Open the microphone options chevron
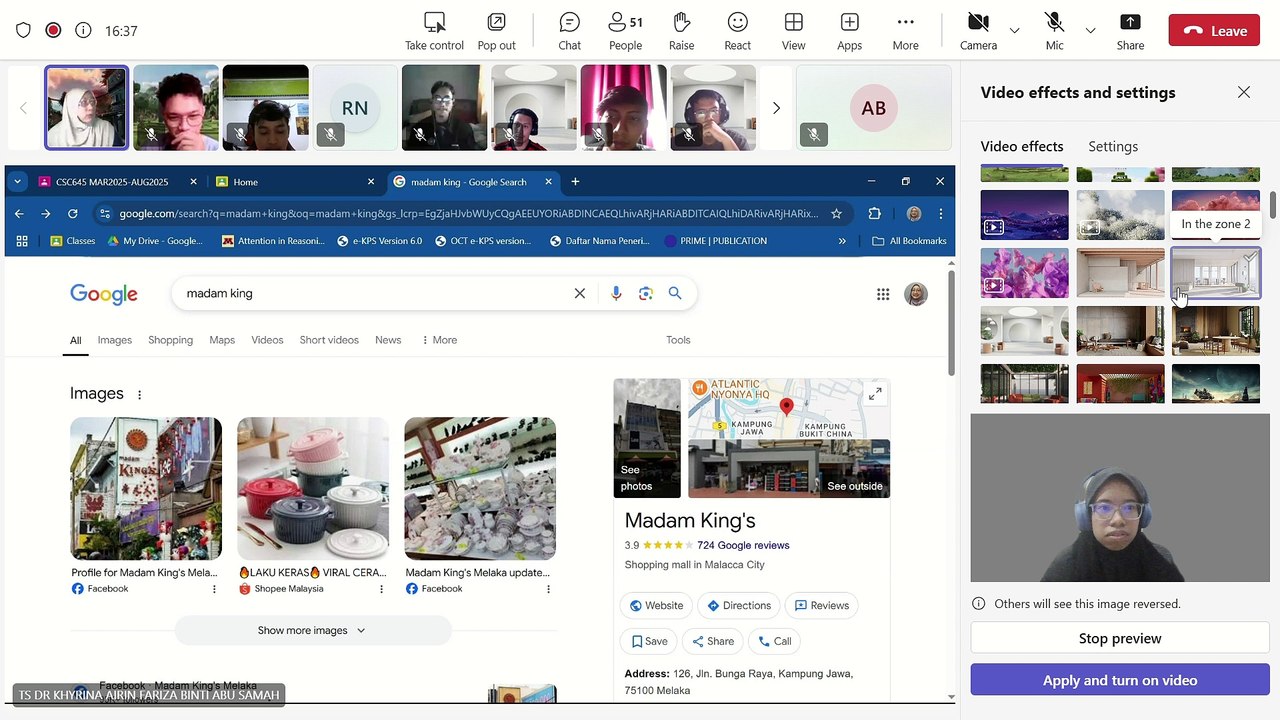This screenshot has height=720, width=1280. pos(1090,31)
